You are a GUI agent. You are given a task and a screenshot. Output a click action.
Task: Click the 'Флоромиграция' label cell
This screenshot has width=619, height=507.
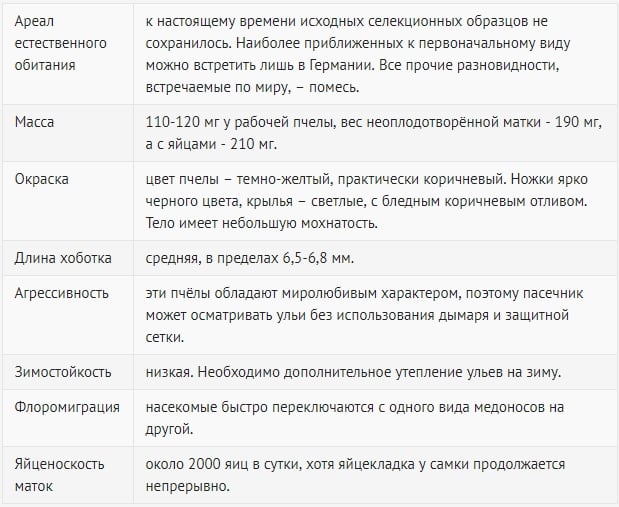point(67,407)
